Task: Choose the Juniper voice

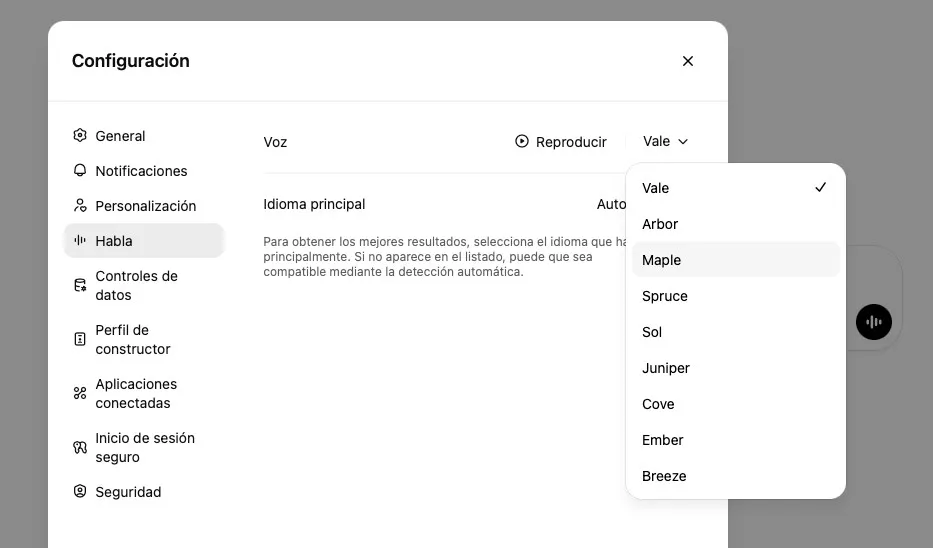Action: [736, 368]
